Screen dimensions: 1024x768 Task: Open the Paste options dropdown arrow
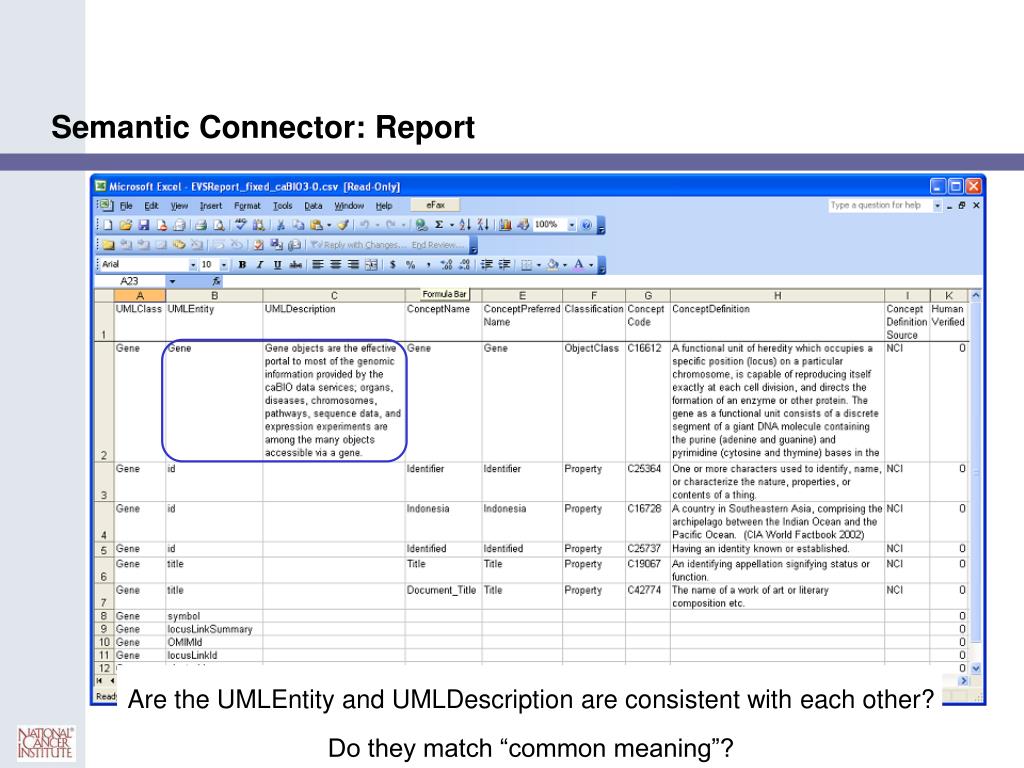click(329, 225)
